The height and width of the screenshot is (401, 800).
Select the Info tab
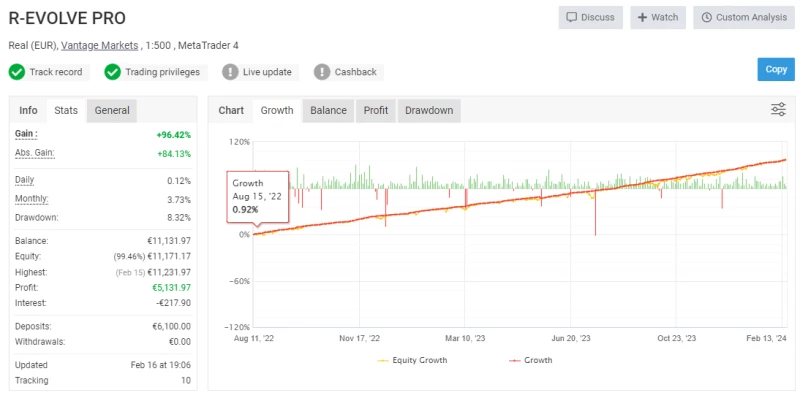[28, 110]
